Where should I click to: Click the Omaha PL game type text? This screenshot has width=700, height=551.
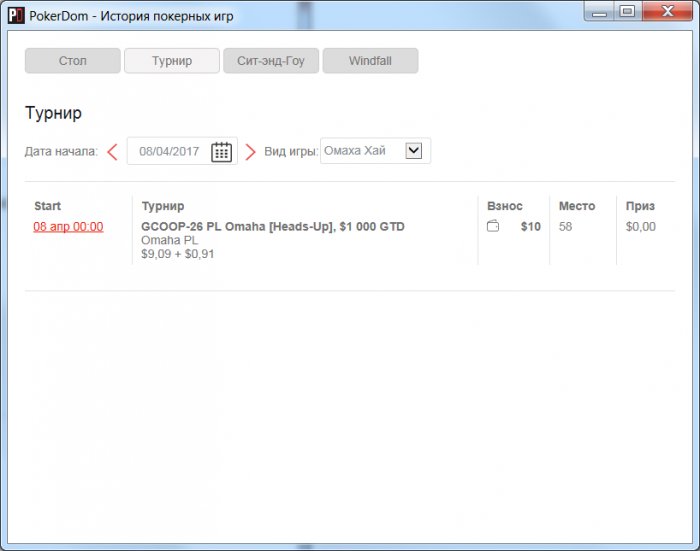pos(169,240)
